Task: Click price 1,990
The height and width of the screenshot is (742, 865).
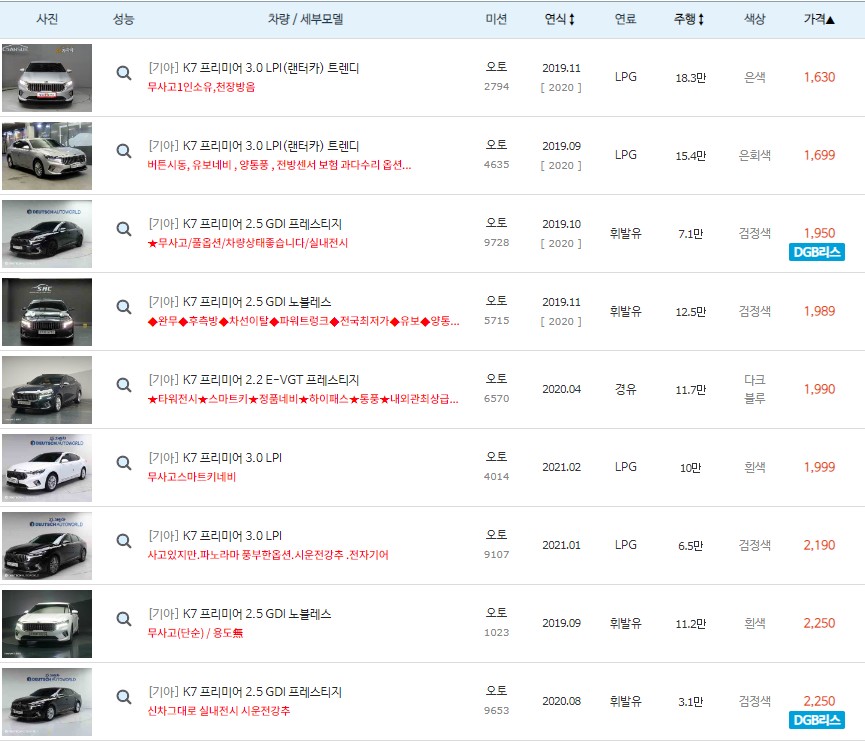Action: (x=819, y=389)
